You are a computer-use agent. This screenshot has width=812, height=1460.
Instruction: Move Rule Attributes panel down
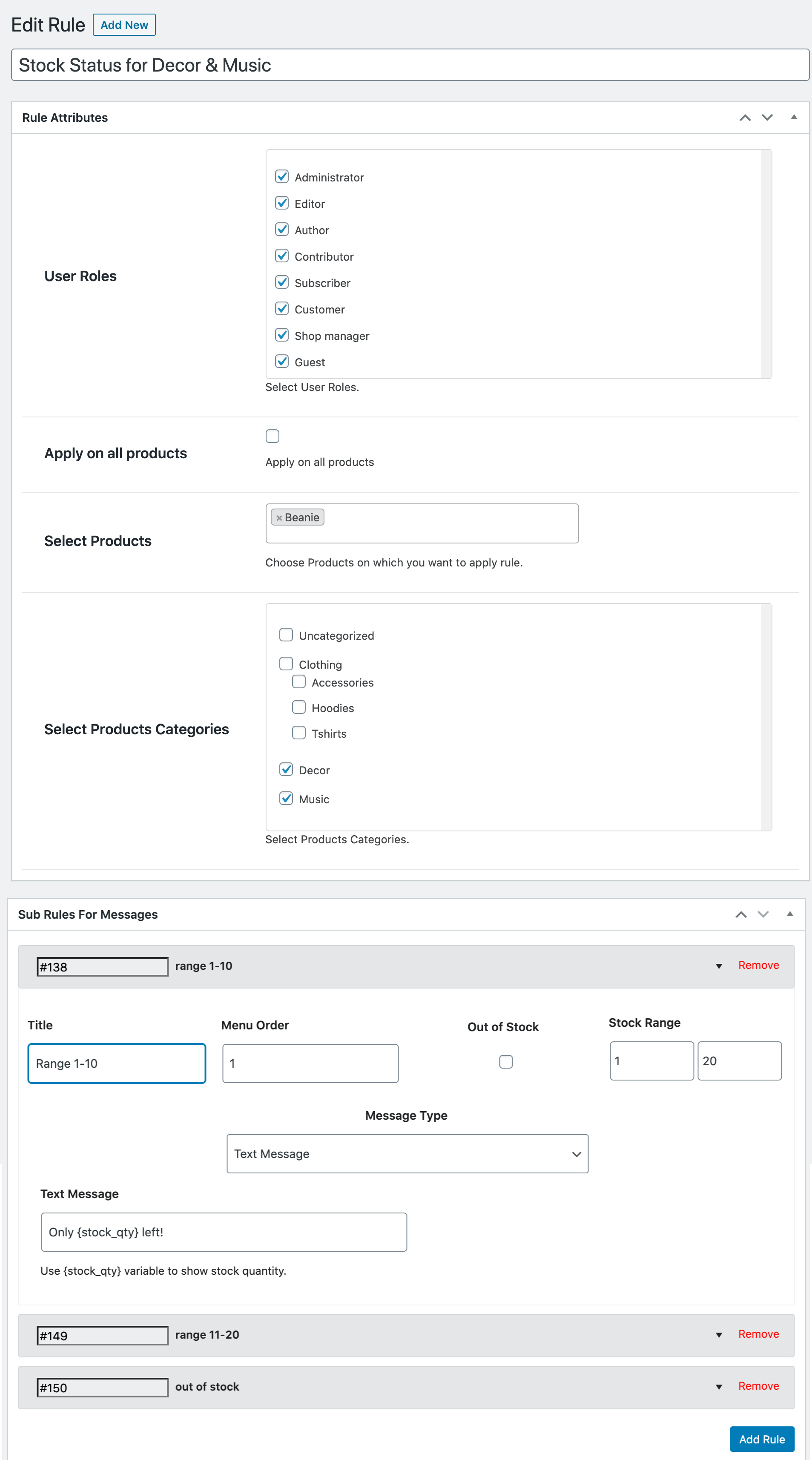click(x=767, y=118)
